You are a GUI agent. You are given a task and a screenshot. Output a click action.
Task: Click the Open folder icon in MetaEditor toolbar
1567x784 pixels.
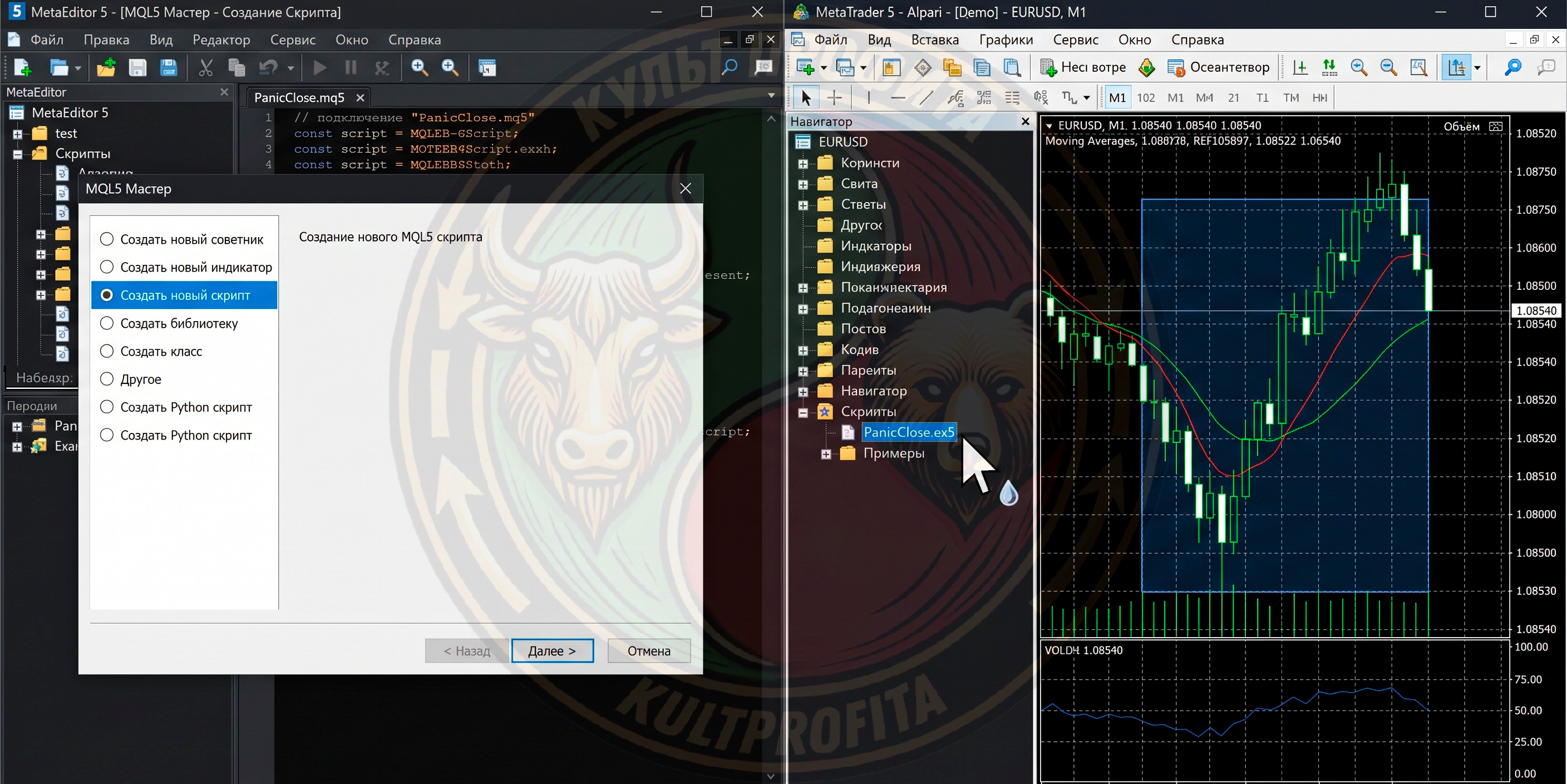click(59, 67)
